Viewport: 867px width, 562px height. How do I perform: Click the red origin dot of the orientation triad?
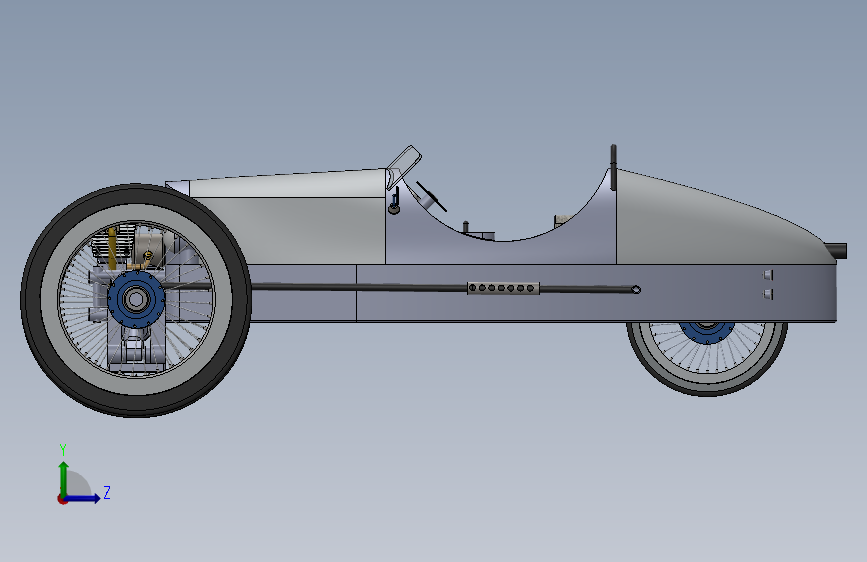(x=62, y=499)
